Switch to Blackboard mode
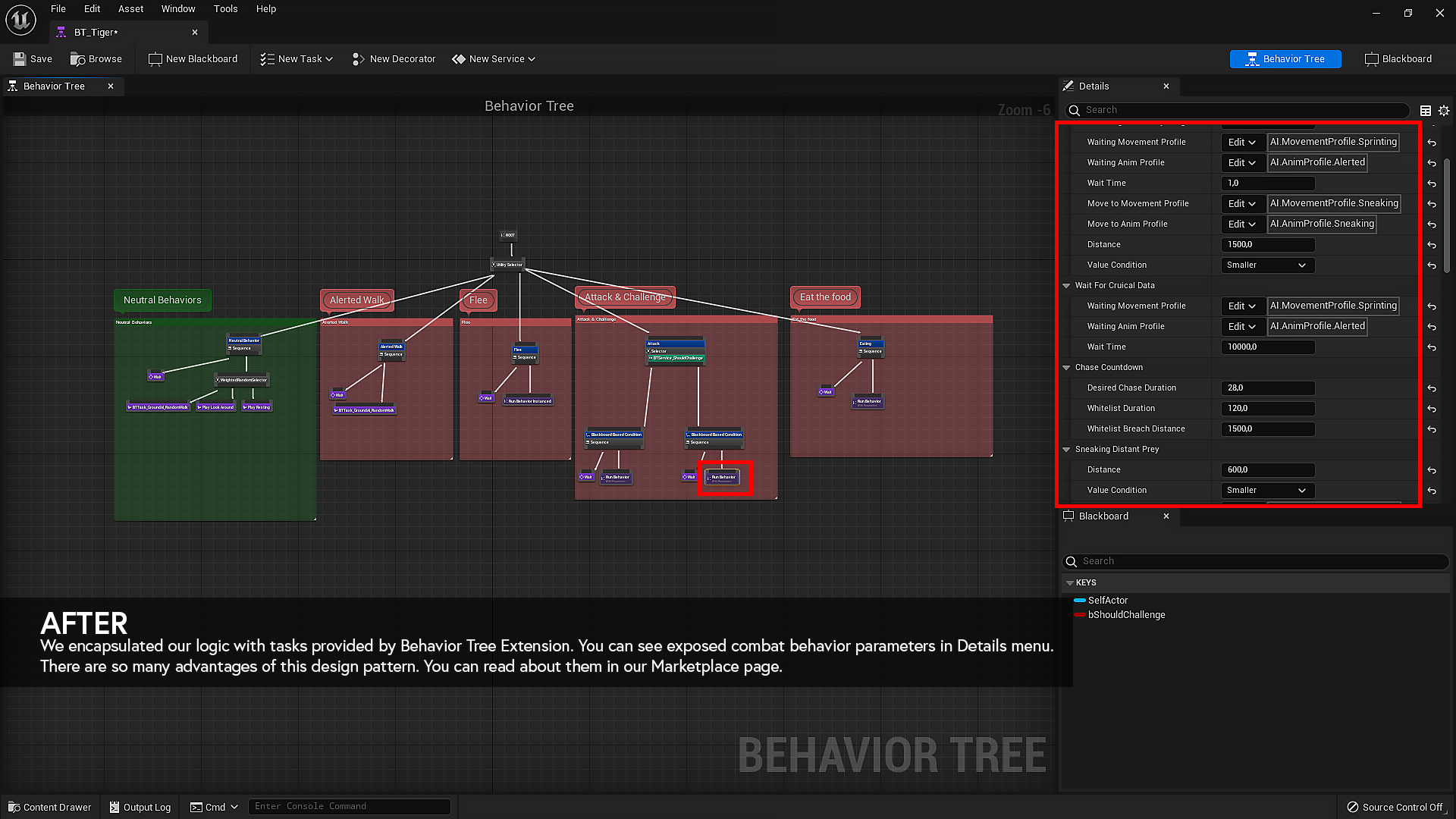Screen dimensions: 1456x819 click(x=1398, y=59)
